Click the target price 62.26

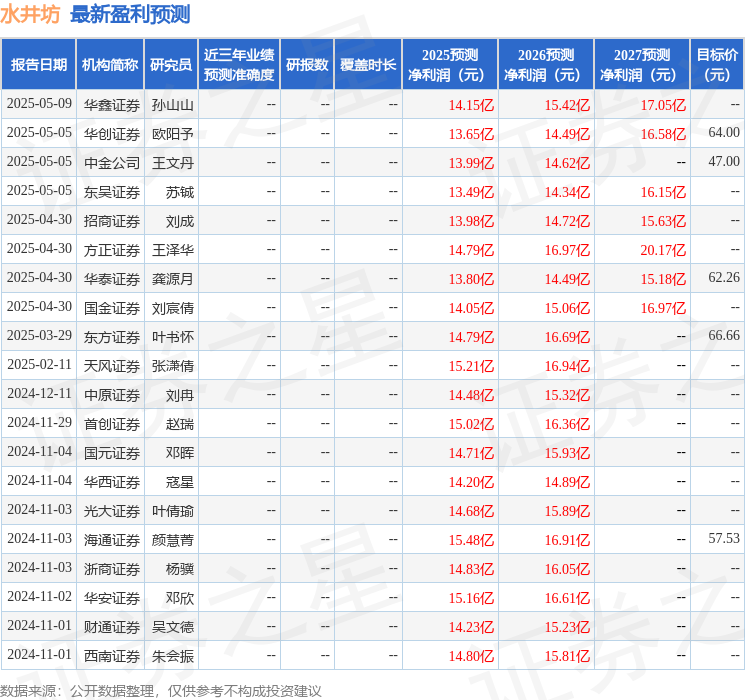tap(724, 278)
